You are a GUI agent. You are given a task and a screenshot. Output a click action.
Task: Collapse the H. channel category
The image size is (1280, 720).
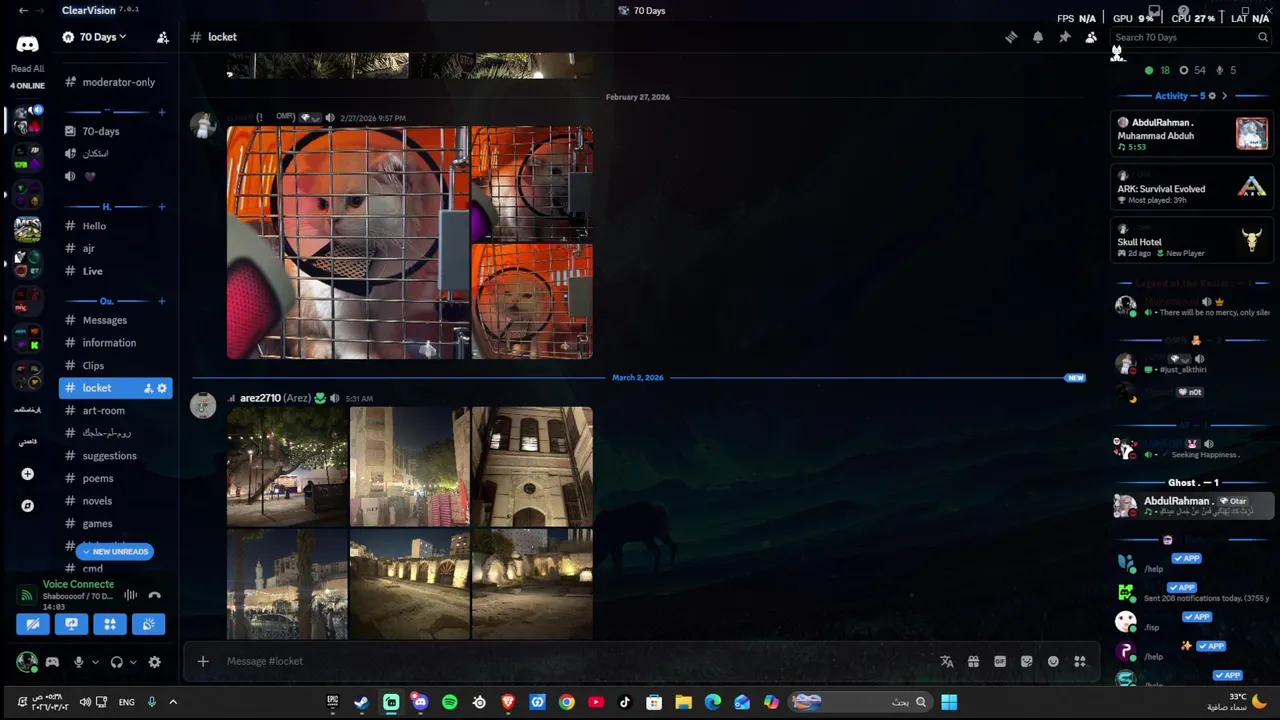tap(106, 207)
